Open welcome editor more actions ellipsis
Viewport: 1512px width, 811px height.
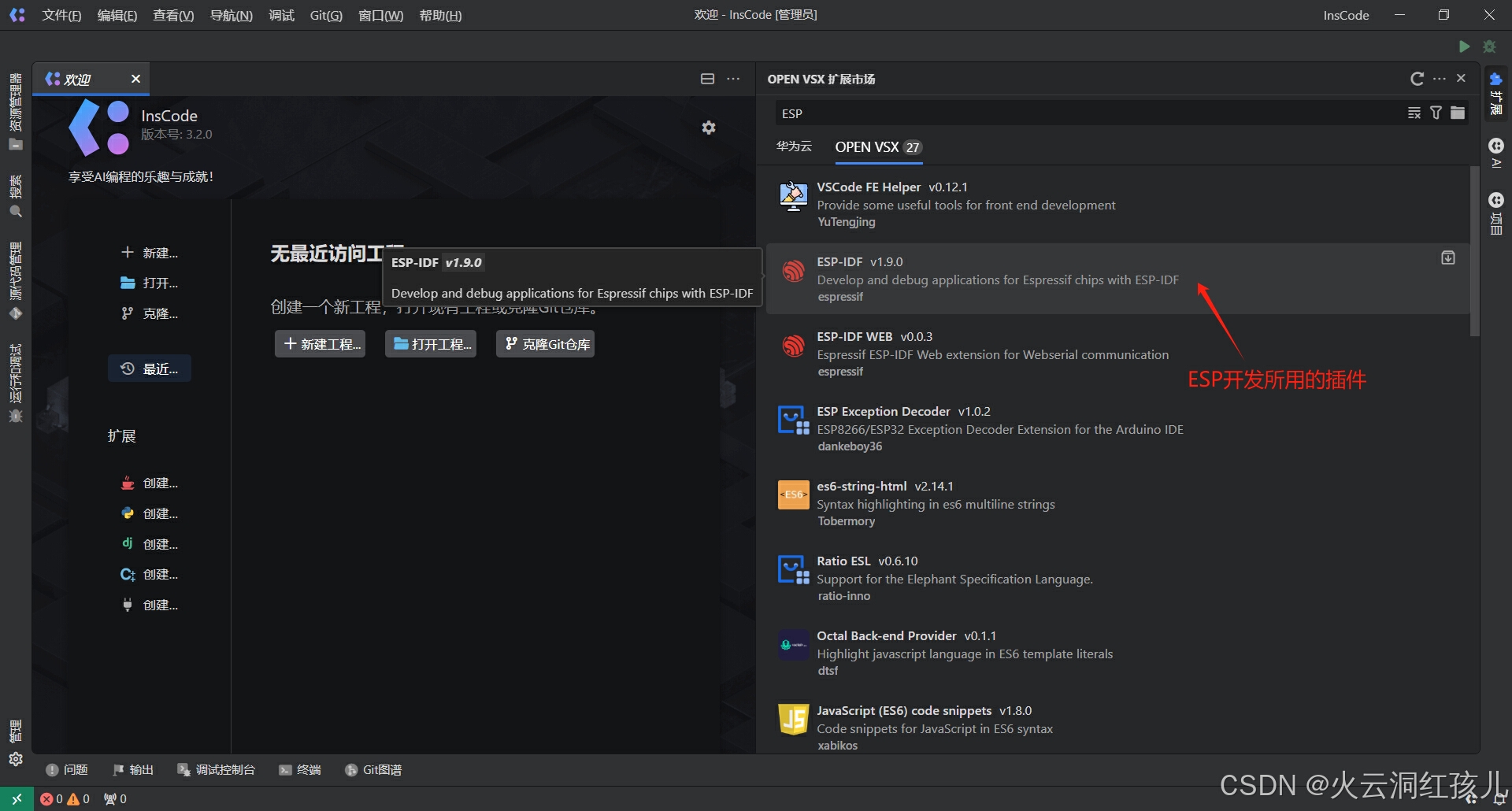click(x=733, y=79)
